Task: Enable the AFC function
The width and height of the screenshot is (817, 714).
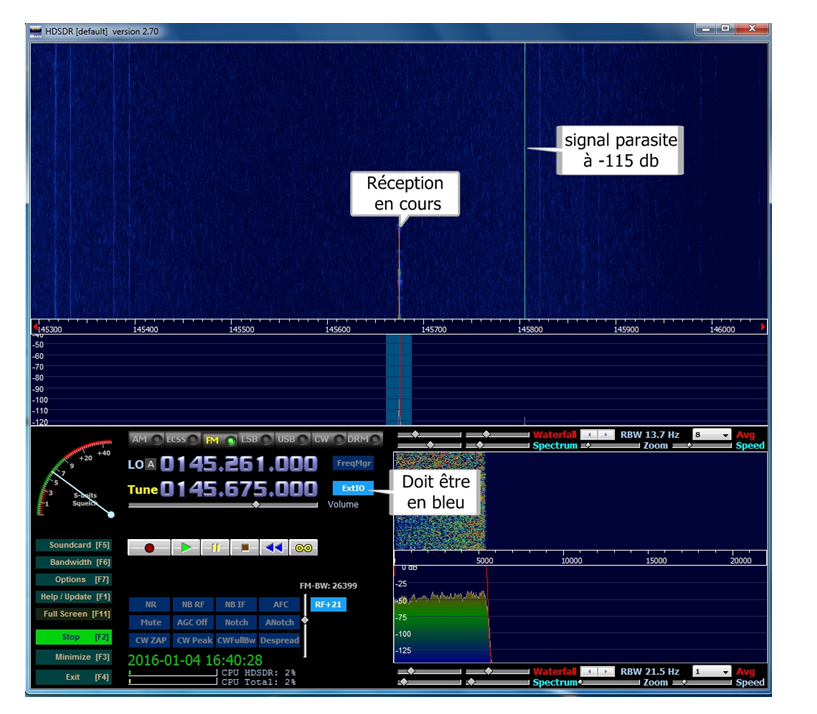Action: point(279,604)
